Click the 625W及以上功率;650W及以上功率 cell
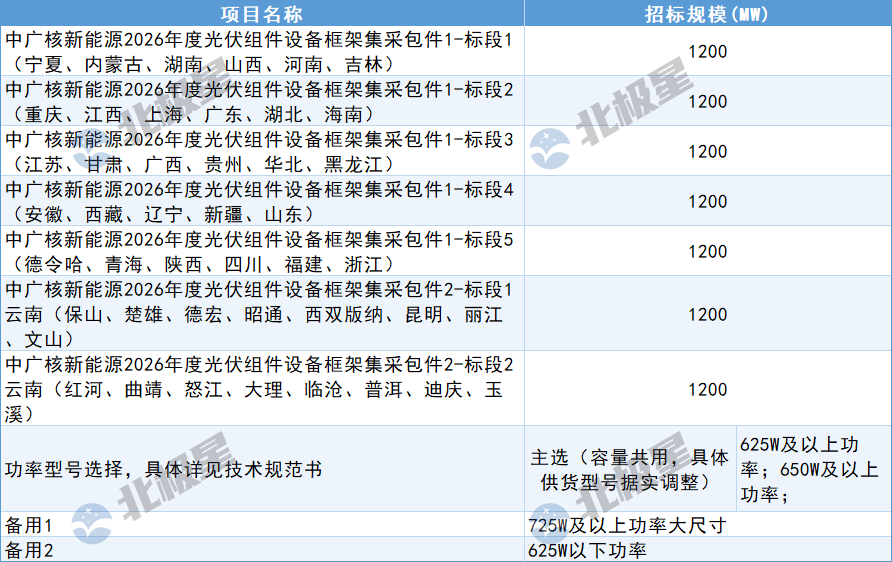The width and height of the screenshot is (892, 562). tap(812, 469)
